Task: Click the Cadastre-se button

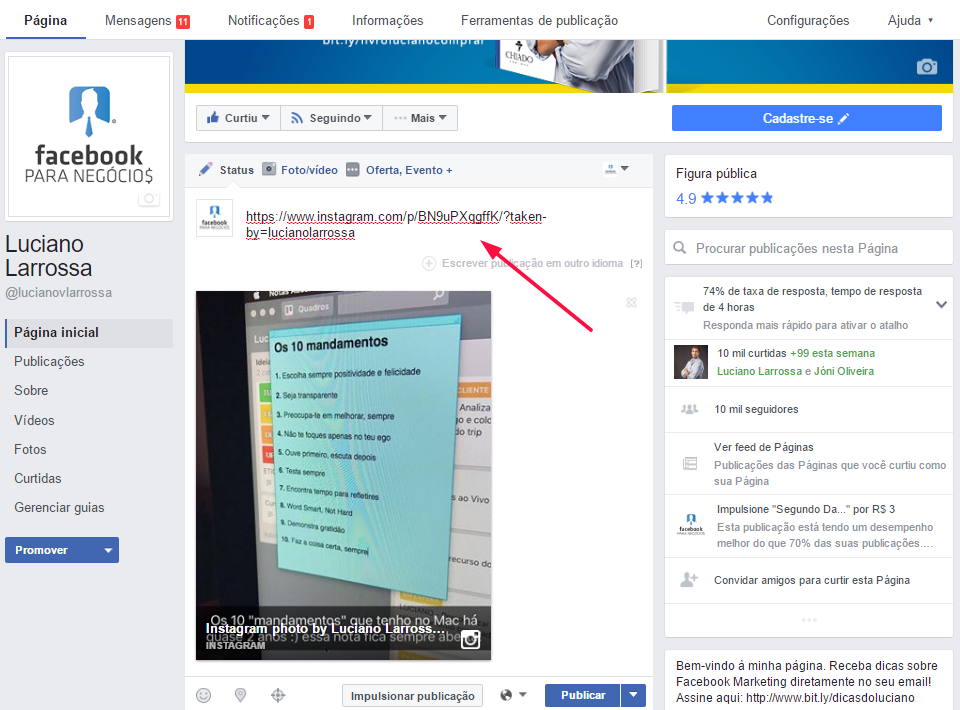Action: click(806, 118)
